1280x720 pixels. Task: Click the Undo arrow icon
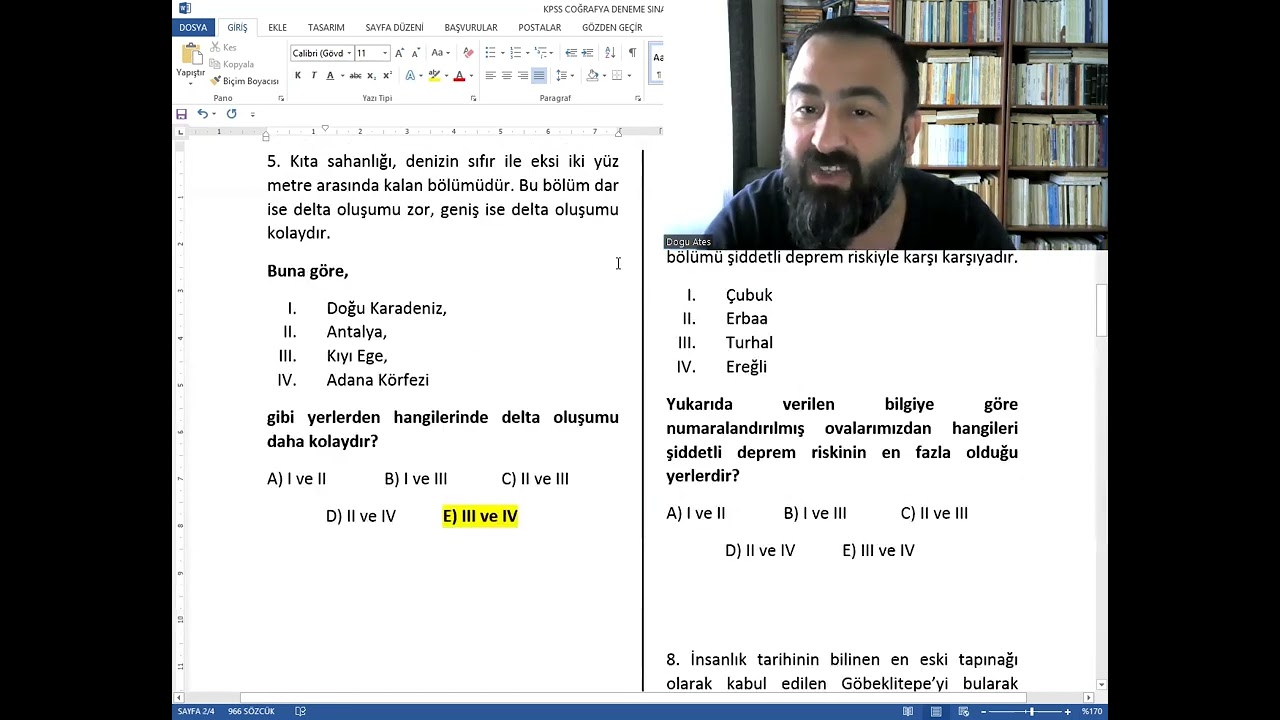point(202,114)
